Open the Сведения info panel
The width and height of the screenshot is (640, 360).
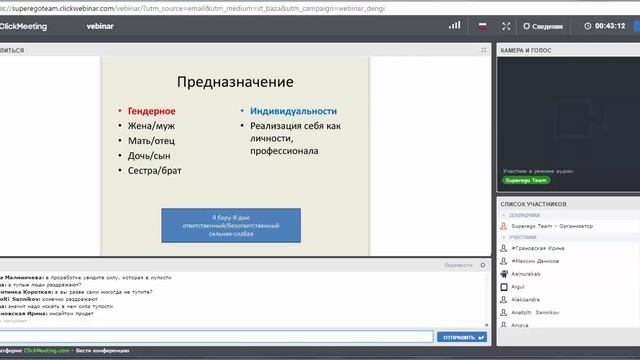click(543, 26)
